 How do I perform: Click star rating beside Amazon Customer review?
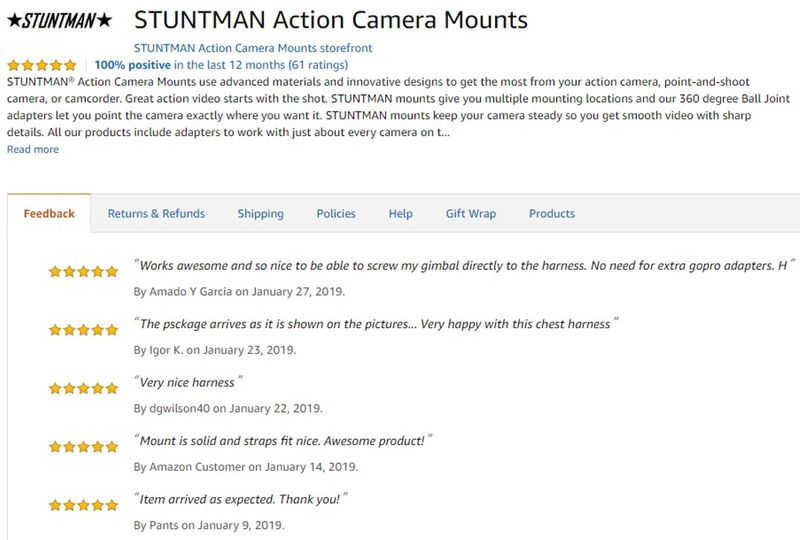pyautogui.click(x=84, y=447)
